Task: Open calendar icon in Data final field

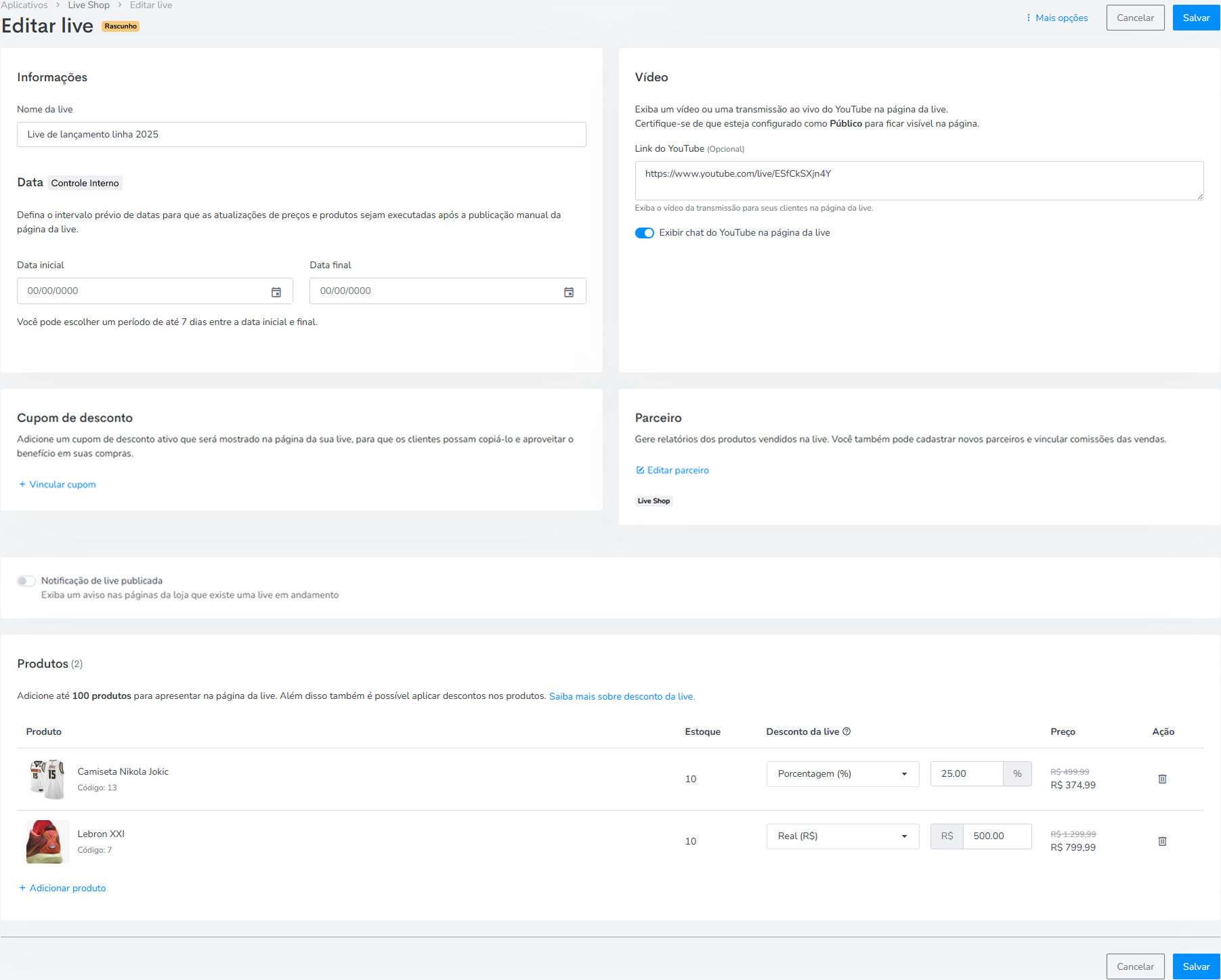Action: click(569, 292)
